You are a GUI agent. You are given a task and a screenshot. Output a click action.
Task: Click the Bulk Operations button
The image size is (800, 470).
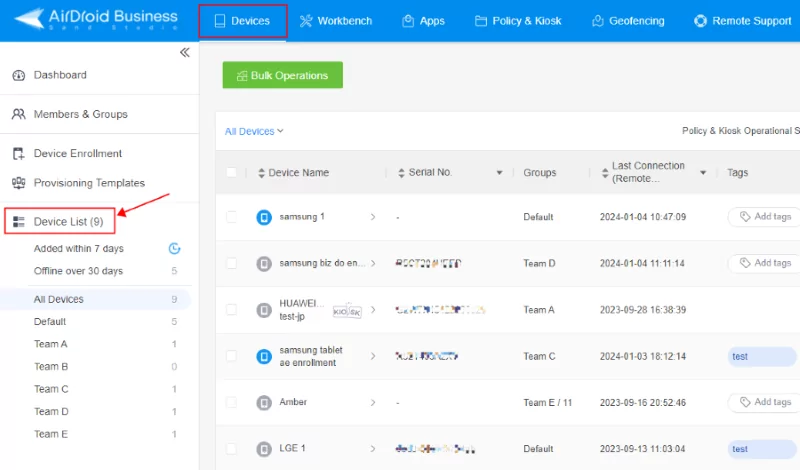coord(283,75)
